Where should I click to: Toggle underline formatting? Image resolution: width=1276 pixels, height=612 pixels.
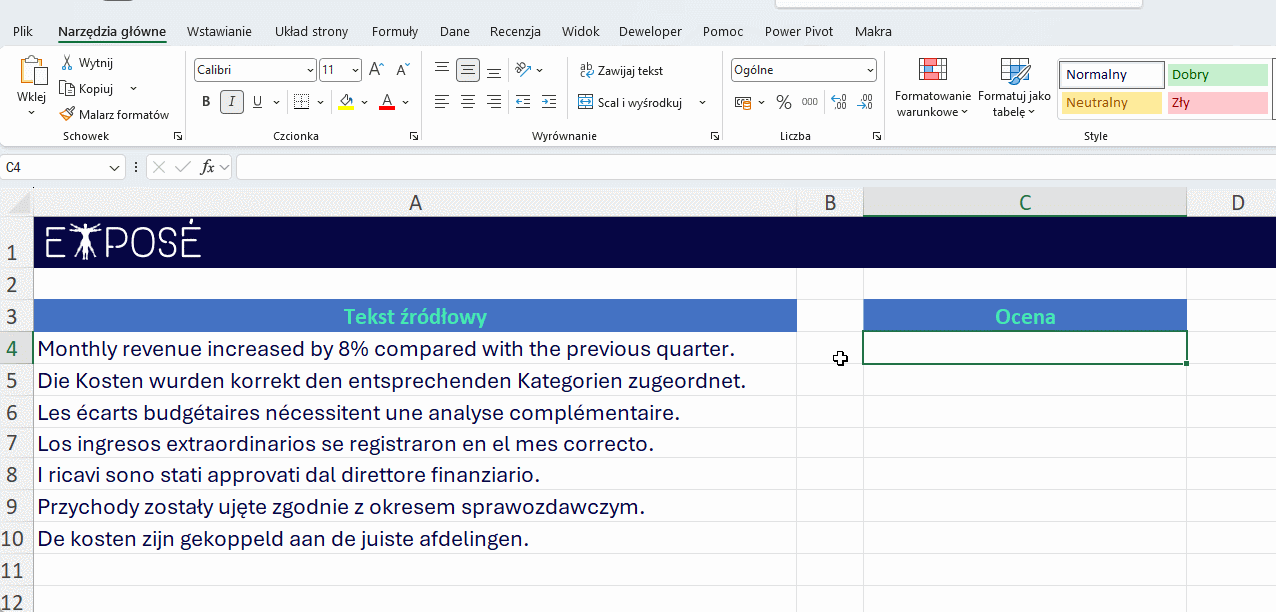click(256, 101)
